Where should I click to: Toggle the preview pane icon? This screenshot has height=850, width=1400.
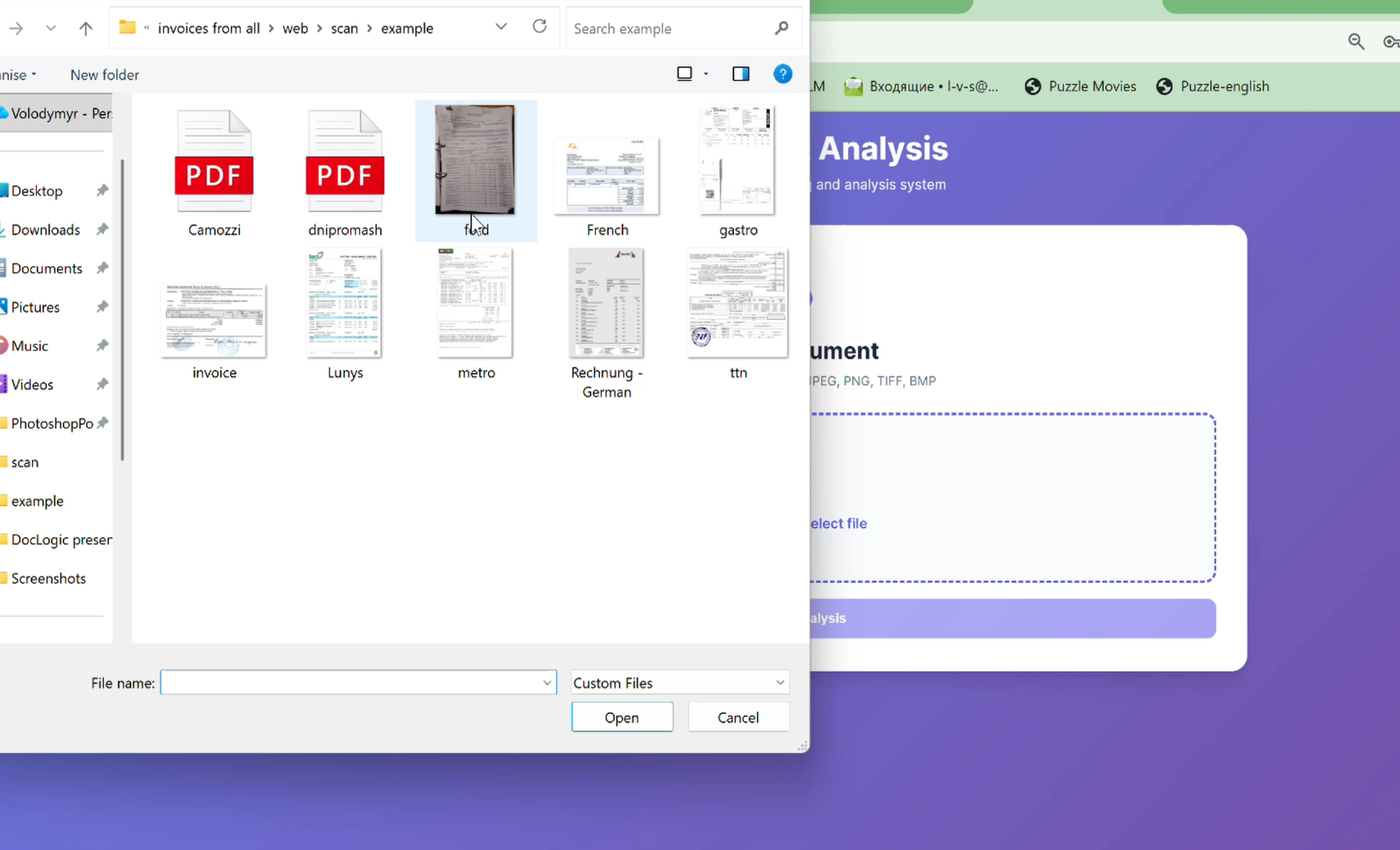[741, 74]
